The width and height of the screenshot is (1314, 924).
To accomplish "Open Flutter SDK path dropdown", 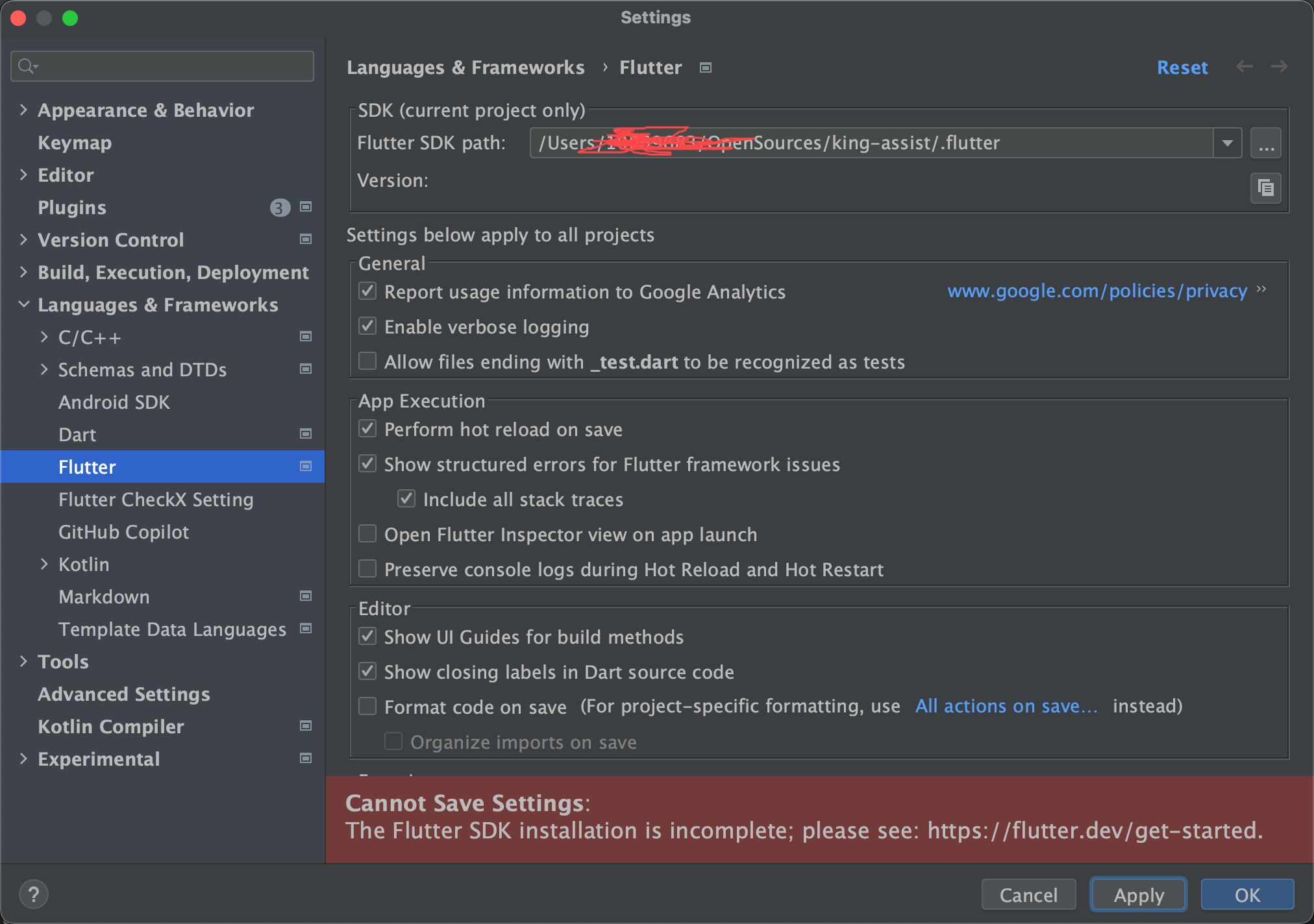I will point(1227,143).
